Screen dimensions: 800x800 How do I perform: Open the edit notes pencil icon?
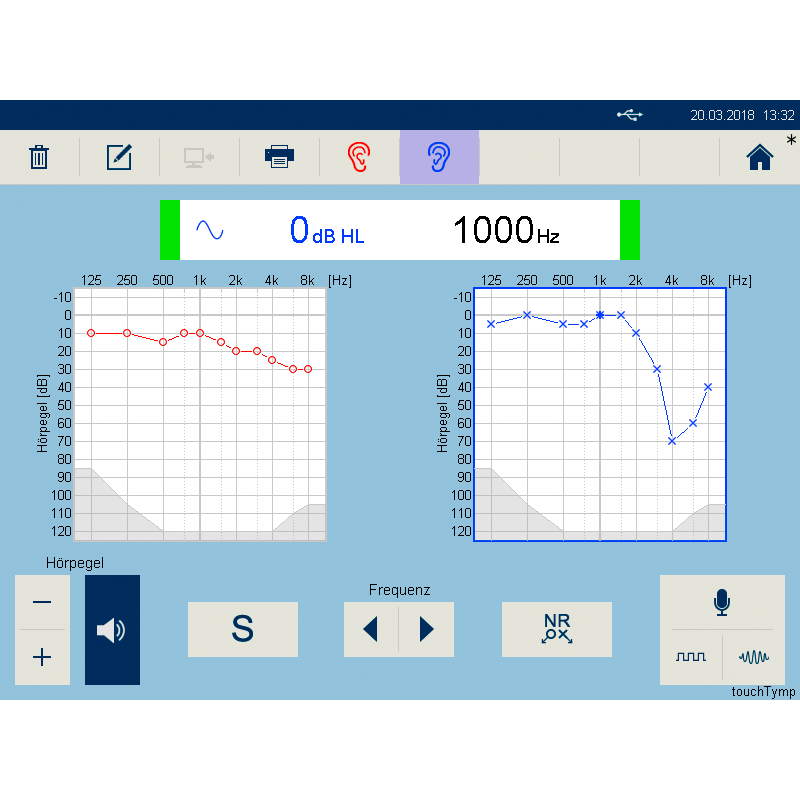pos(119,157)
